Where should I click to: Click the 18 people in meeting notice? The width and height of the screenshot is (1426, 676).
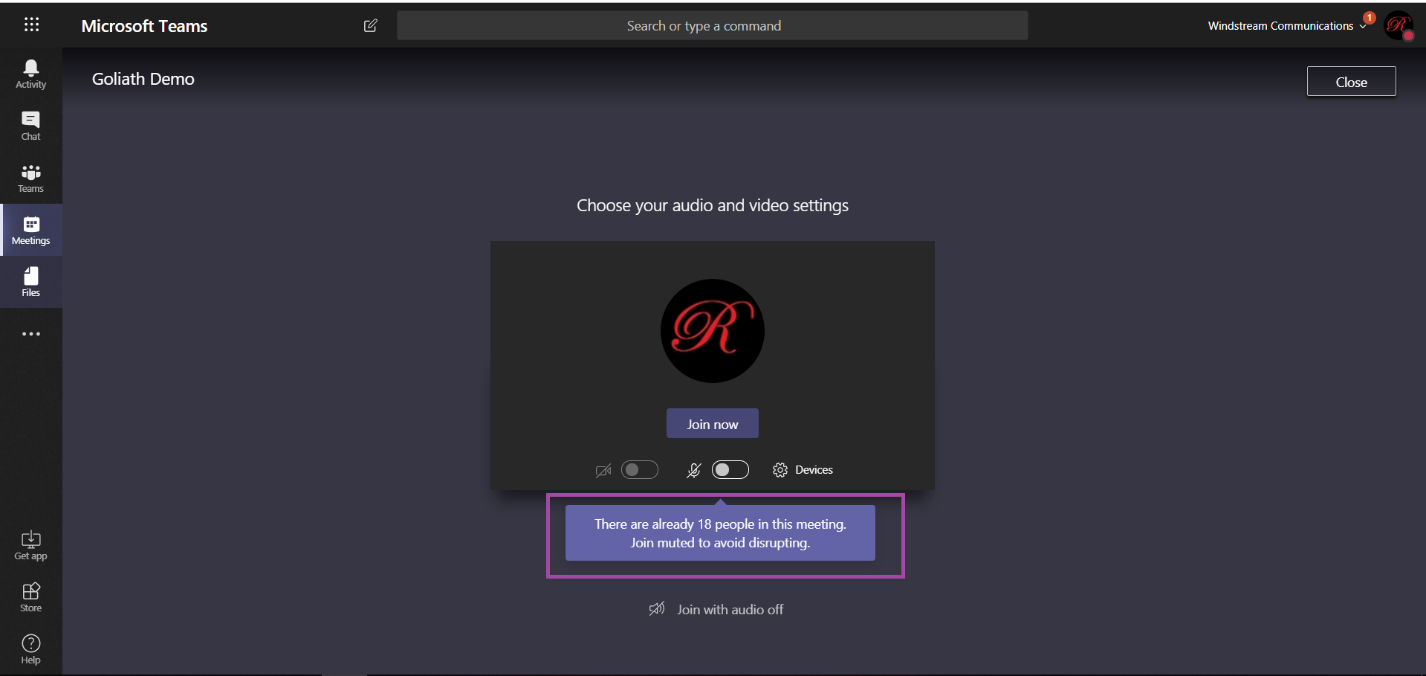720,533
